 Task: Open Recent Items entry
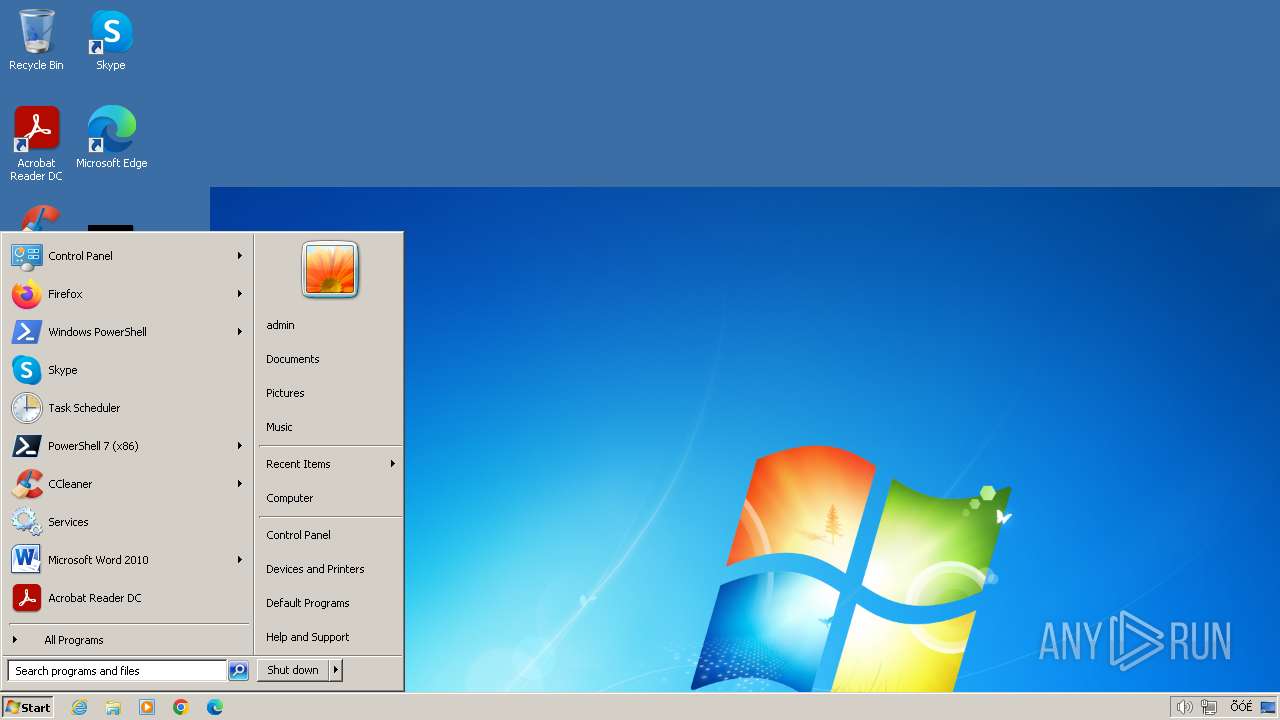[x=330, y=464]
